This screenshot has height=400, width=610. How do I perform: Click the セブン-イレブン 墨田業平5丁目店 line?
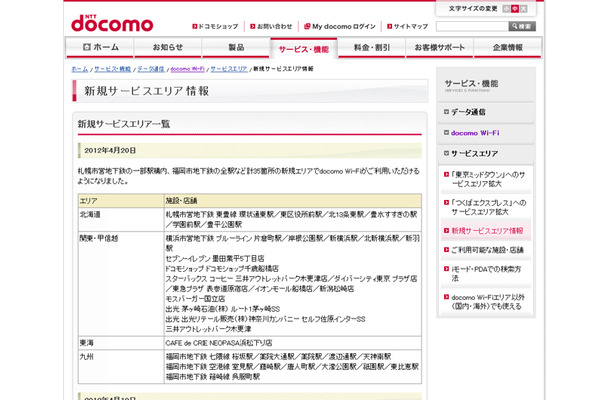click(x=215, y=258)
